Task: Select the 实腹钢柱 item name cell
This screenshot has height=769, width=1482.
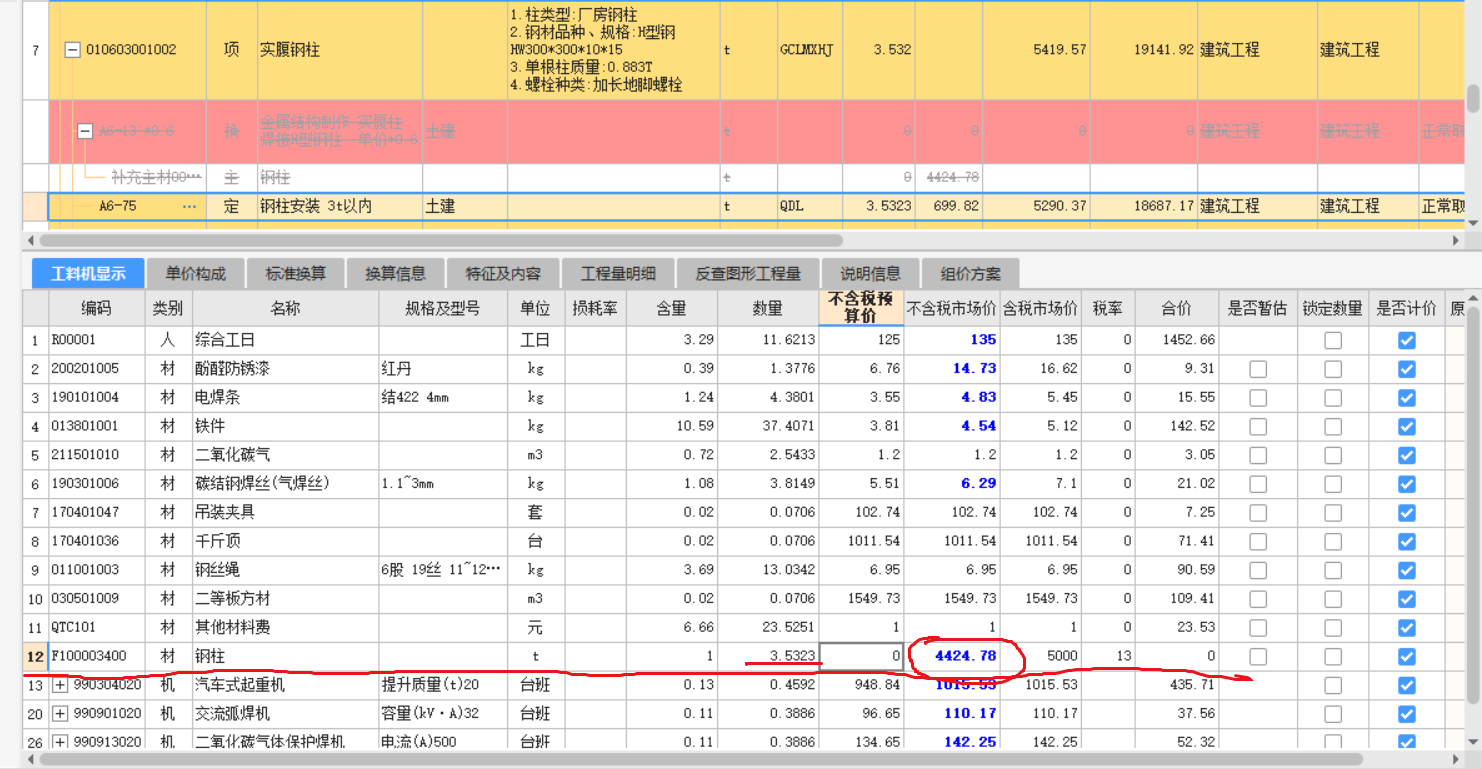Action: 339,50
